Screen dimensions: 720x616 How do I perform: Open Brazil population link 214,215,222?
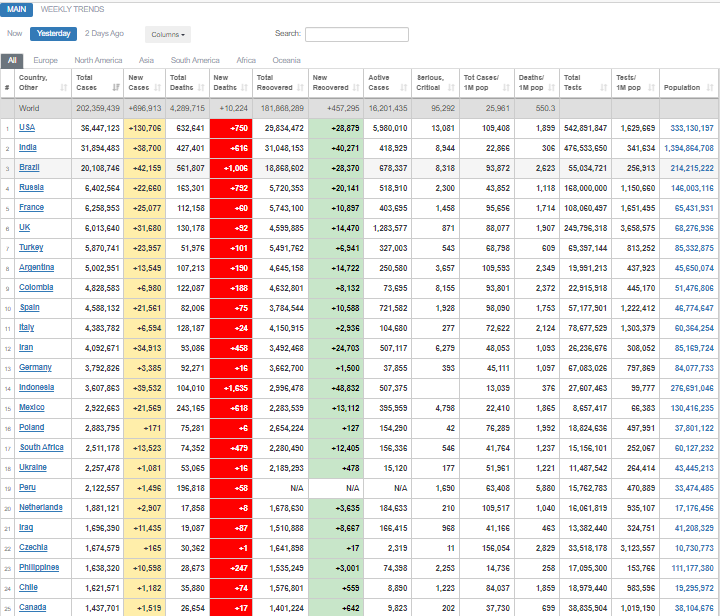pyautogui.click(x=692, y=168)
